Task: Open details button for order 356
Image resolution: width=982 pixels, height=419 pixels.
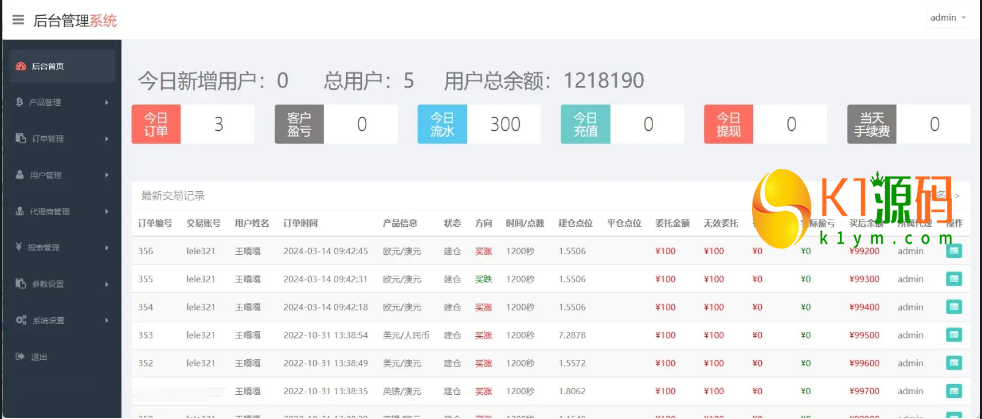Action: pos(954,251)
